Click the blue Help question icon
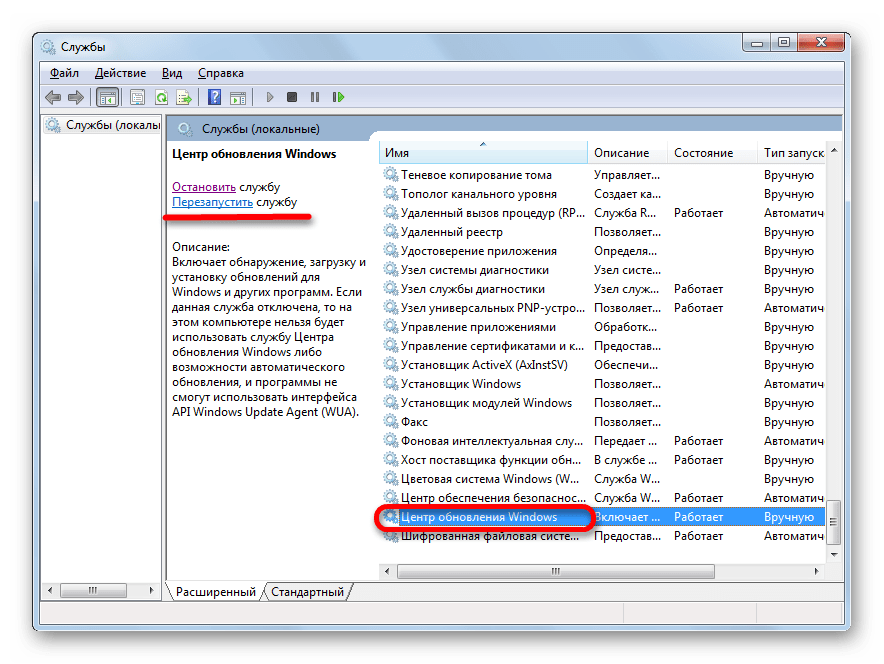The width and height of the screenshot is (884, 664). tap(214, 97)
